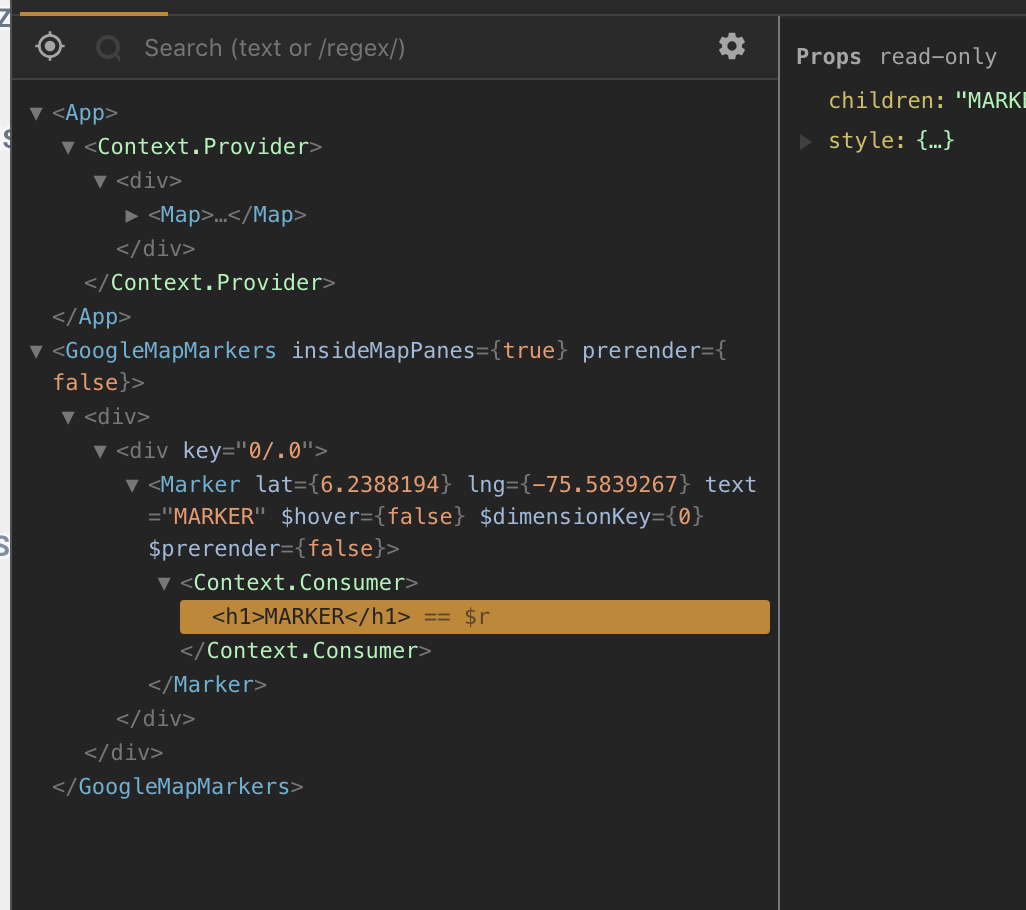
Task: Collapse the Context.Consumer disclosure triangle
Action: click(164, 582)
